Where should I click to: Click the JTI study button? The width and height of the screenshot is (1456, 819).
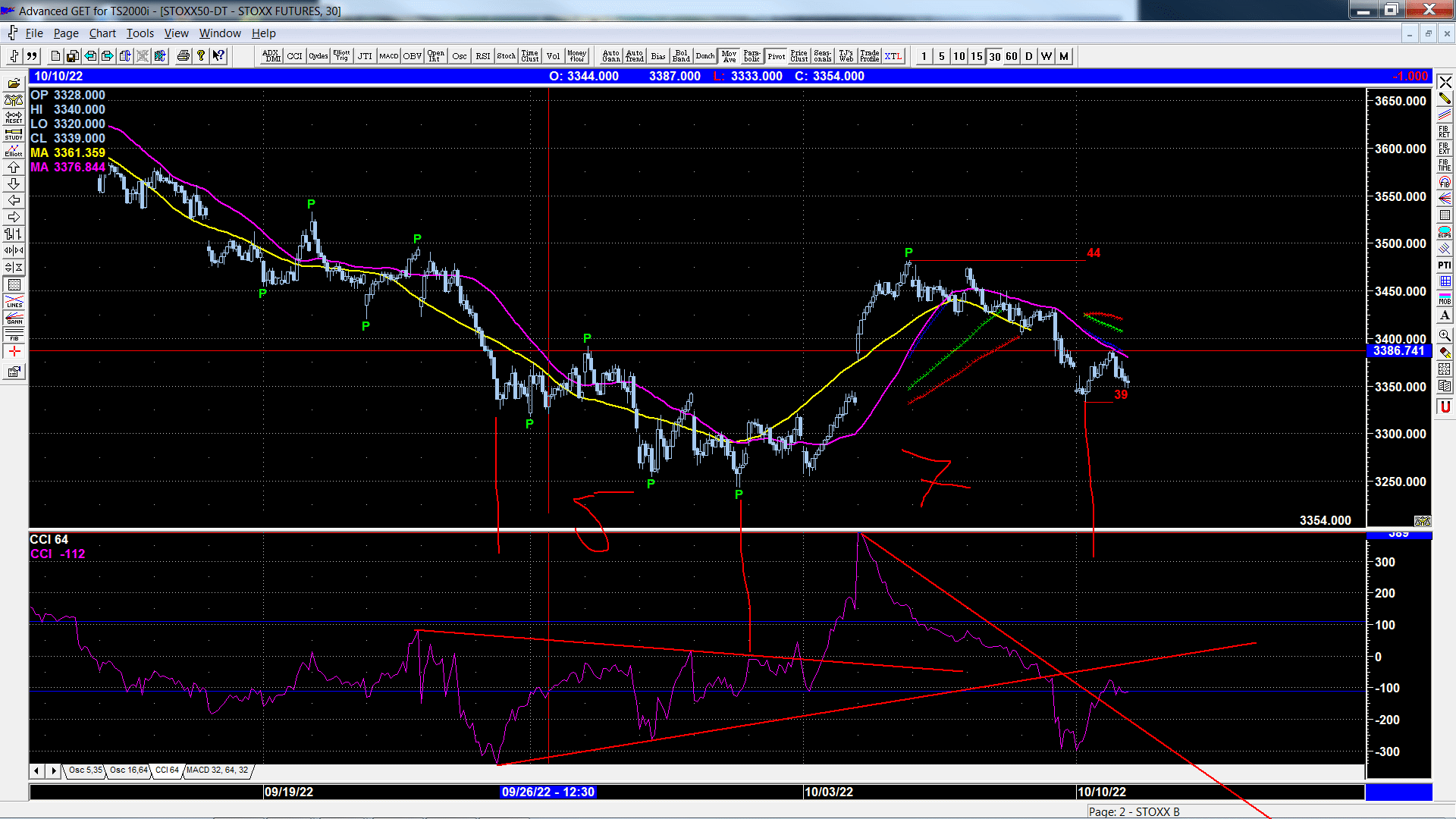(366, 56)
